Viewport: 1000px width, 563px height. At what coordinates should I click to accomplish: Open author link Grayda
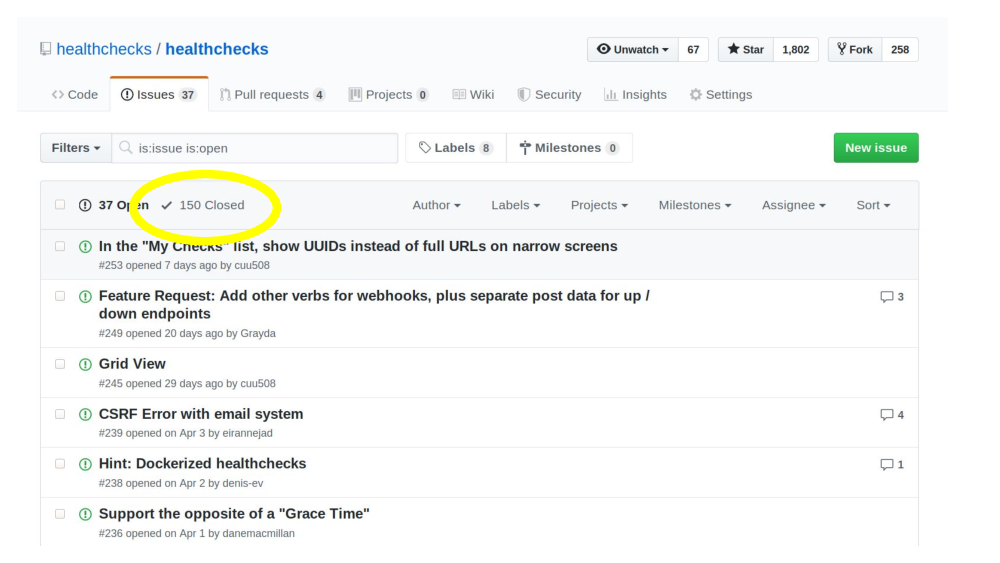tap(258, 333)
